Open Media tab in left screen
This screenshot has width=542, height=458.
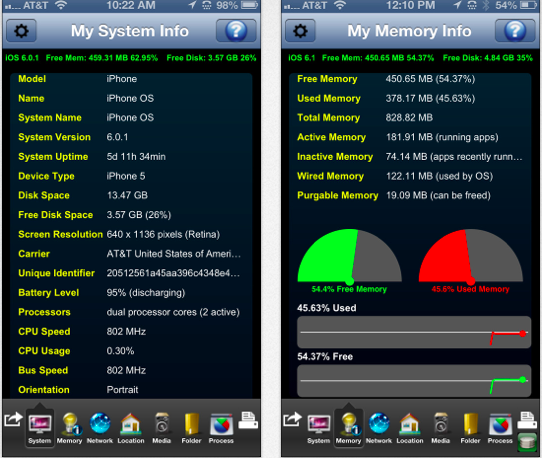point(161,428)
